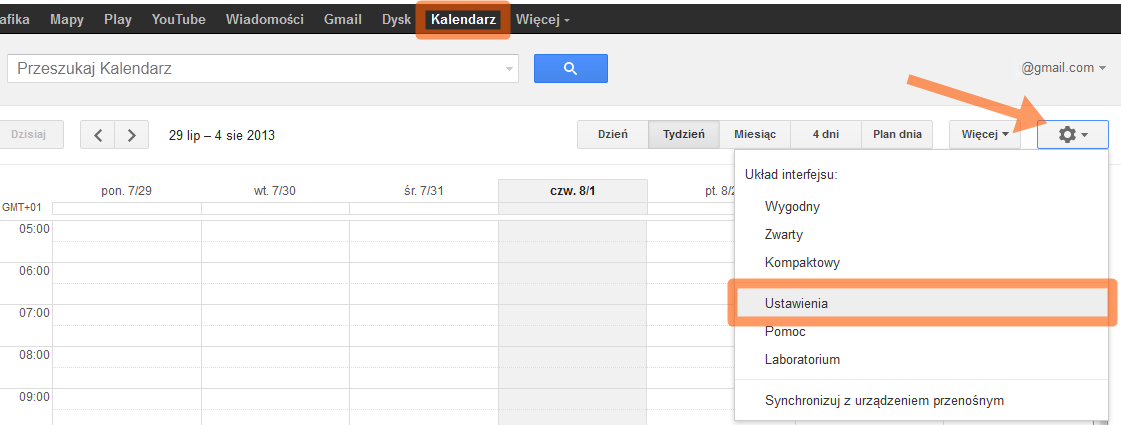The image size is (1121, 425).
Task: Select Zwarty interface layout
Action: point(784,235)
